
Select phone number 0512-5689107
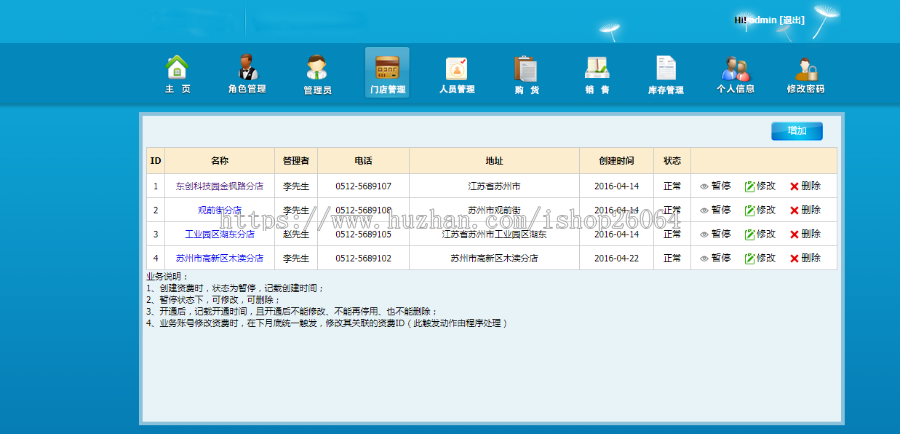pyautogui.click(x=363, y=186)
